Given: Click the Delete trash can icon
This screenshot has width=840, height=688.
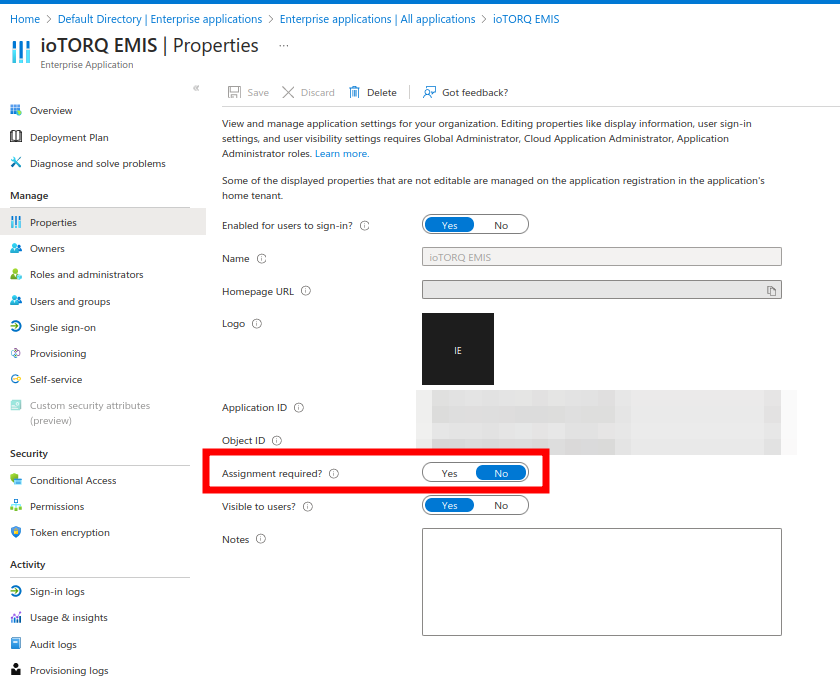Looking at the screenshot, I should tap(354, 92).
